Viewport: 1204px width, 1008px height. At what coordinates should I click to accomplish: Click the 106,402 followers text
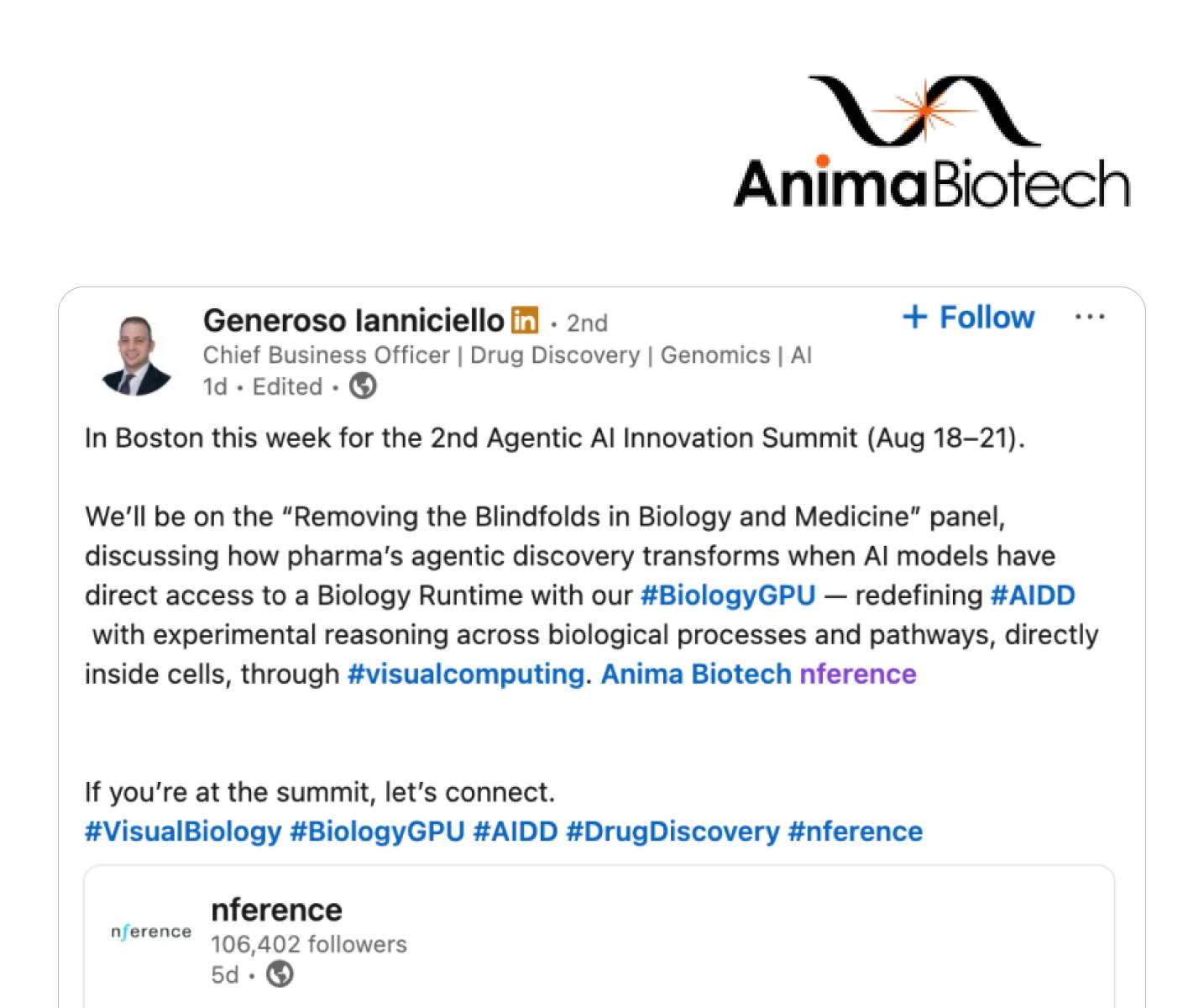click(309, 945)
